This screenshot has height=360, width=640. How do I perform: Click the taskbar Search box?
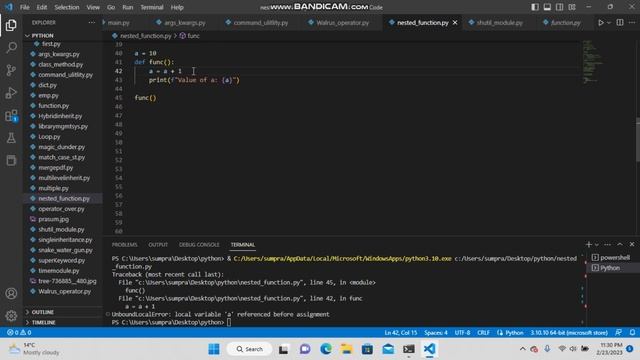[249, 349]
